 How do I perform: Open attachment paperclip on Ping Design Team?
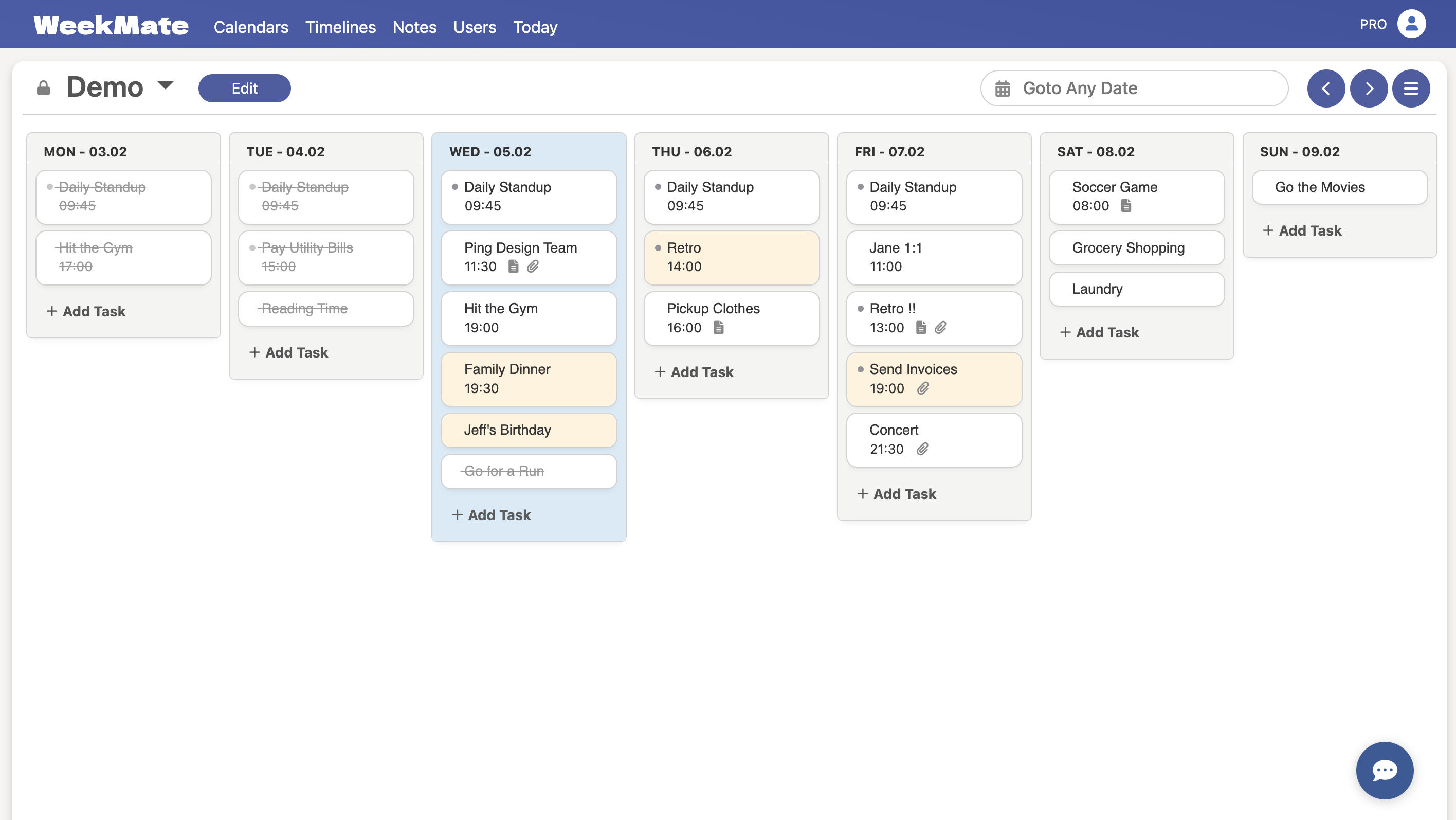(533, 266)
